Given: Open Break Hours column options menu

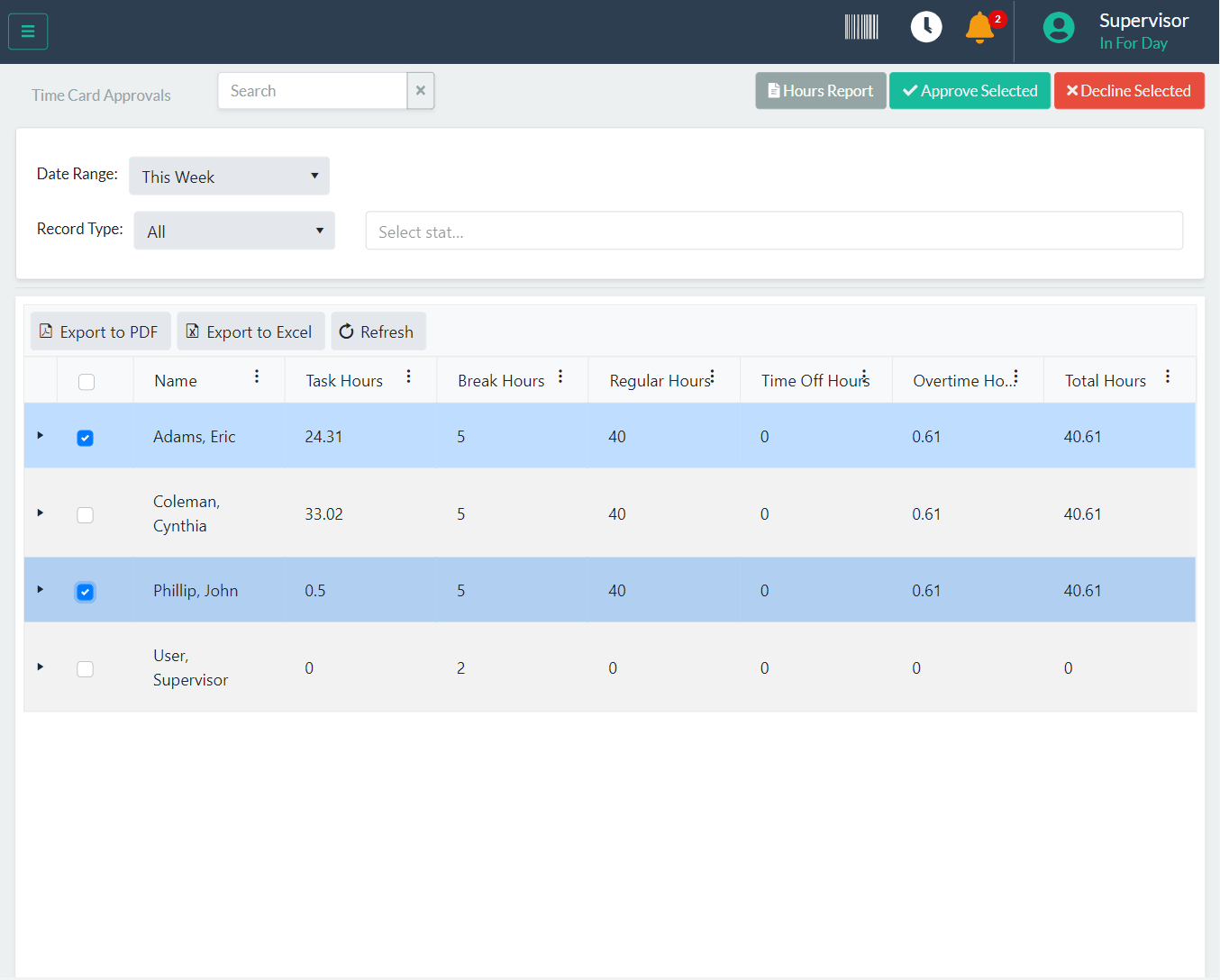Looking at the screenshot, I should tap(560, 377).
